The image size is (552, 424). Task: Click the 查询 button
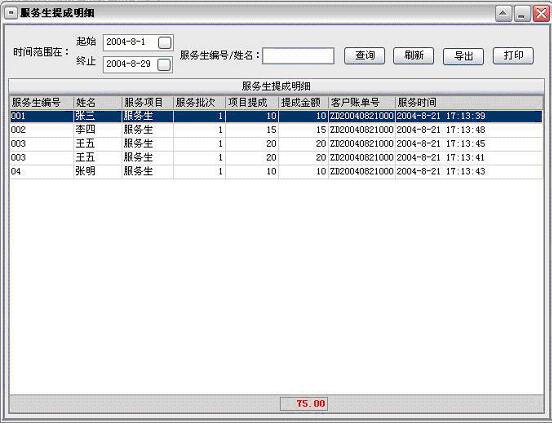[x=364, y=56]
